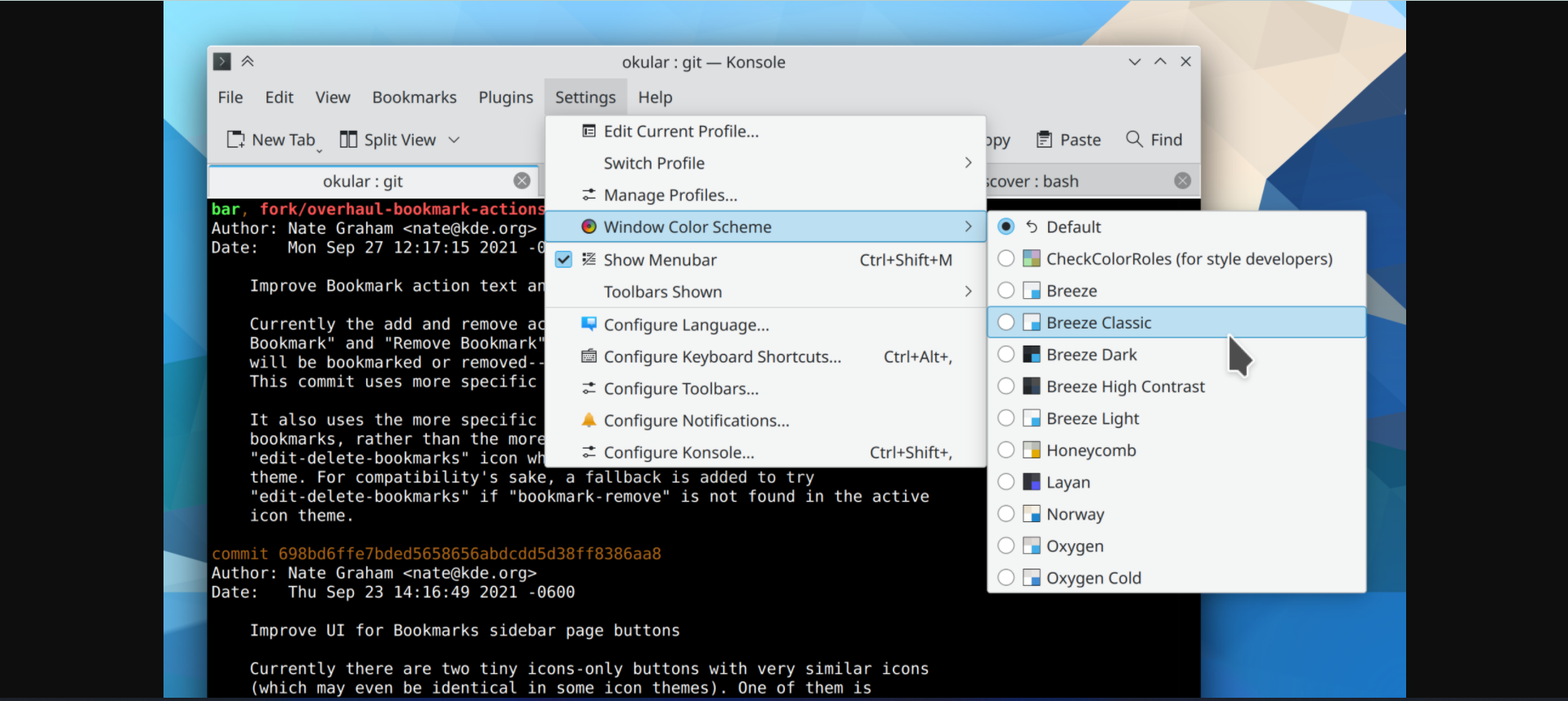1568x701 pixels.
Task: Click the Konsole terminal icon in title bar
Action: (222, 61)
